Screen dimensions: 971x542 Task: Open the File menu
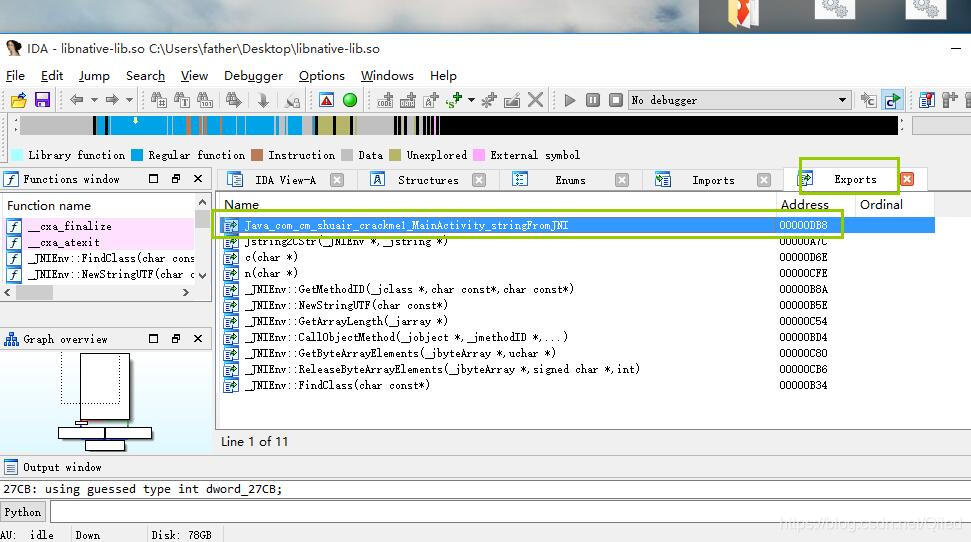tap(15, 76)
